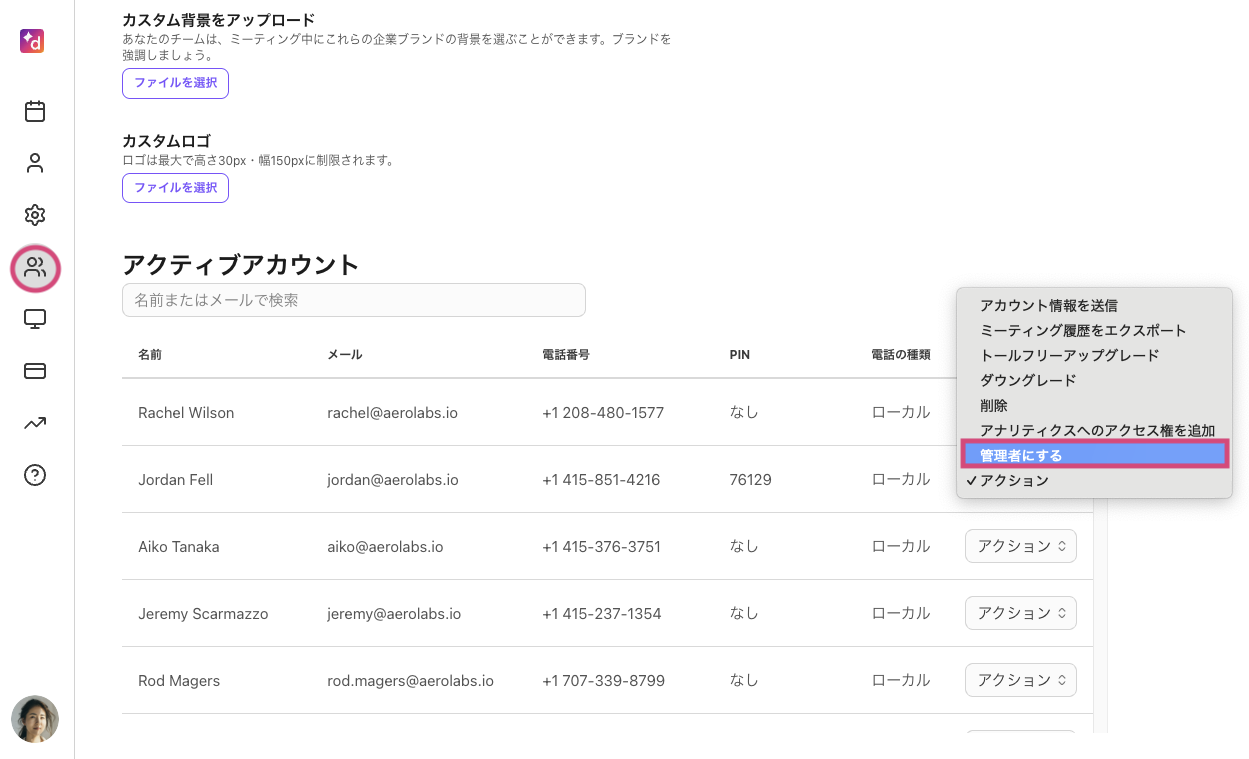Select ミーティング履歴をエクスポート menu item
Image resolution: width=1249 pixels, height=759 pixels.
1082,330
